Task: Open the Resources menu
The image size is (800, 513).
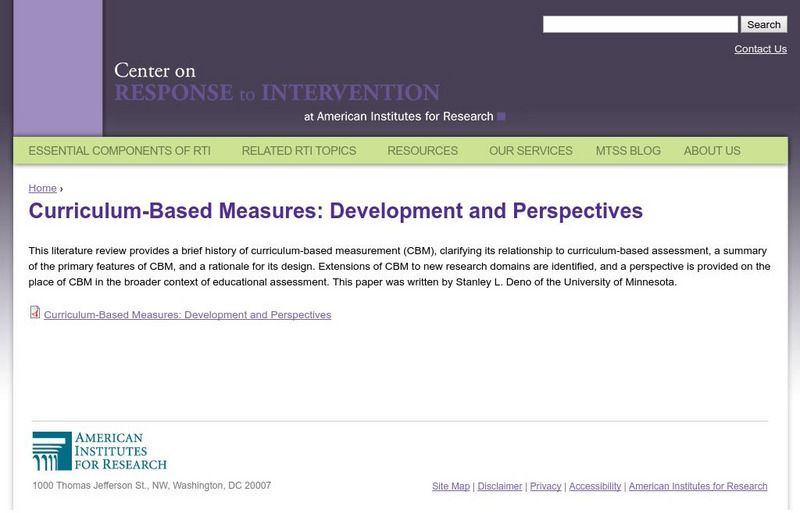Action: tap(422, 151)
